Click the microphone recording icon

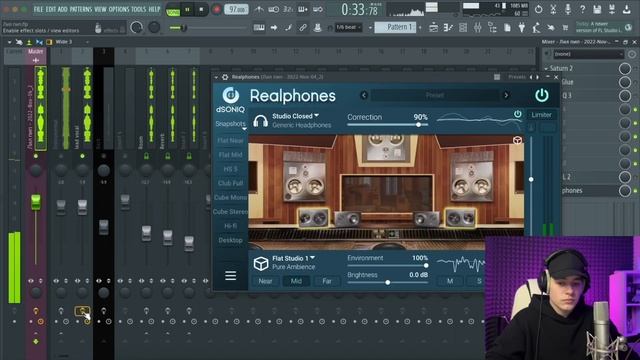pyautogui.click(x=568, y=9)
